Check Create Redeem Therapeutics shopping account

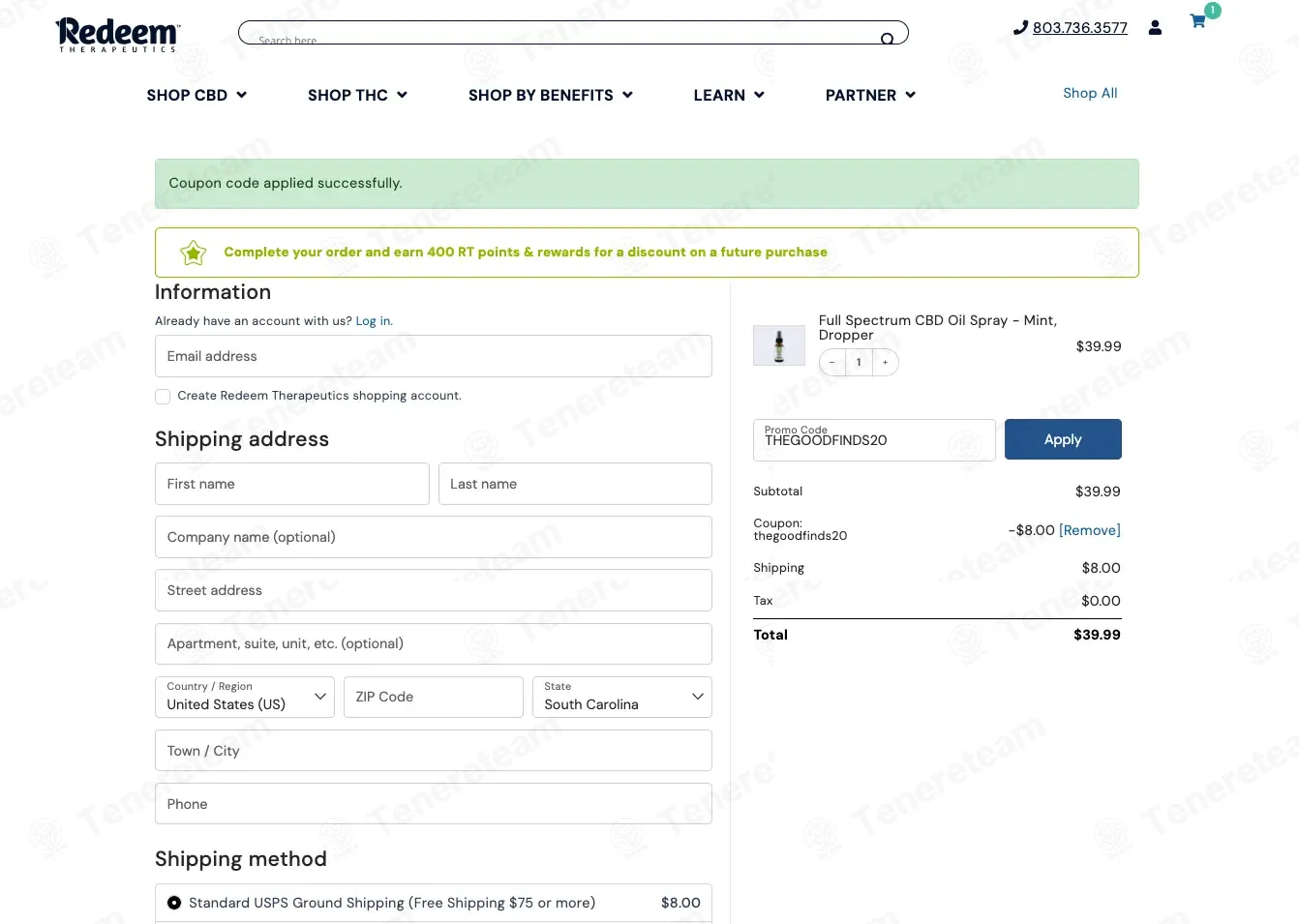tap(163, 397)
